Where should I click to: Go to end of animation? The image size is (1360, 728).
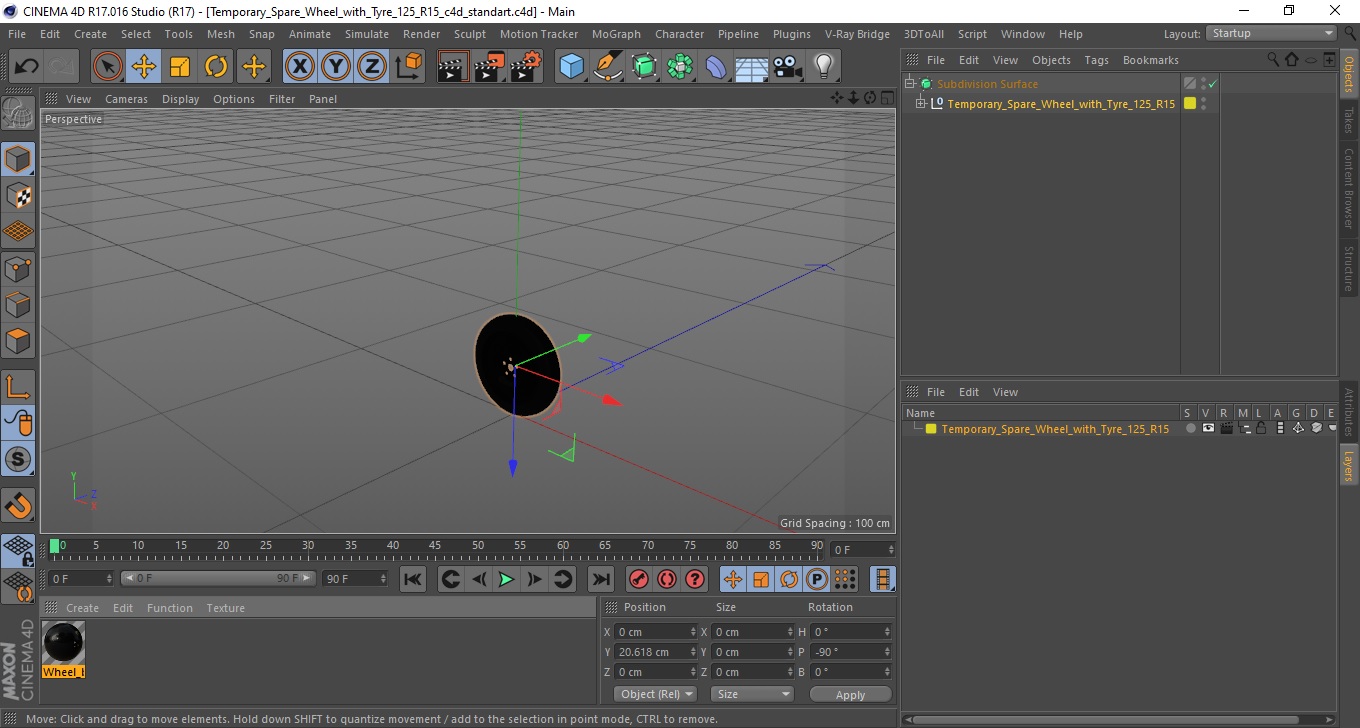600,579
